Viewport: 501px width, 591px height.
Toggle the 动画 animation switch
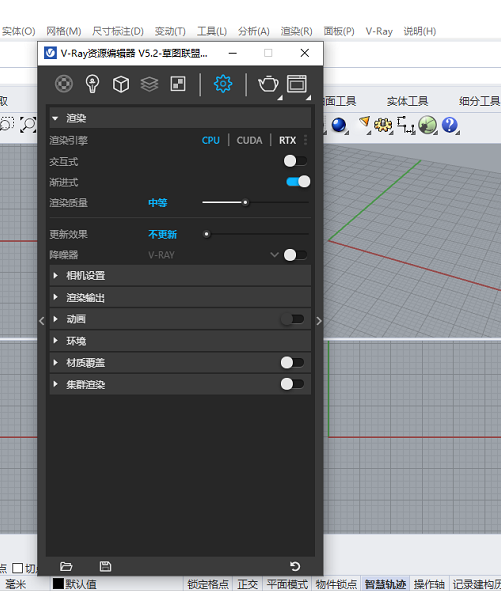tap(293, 319)
